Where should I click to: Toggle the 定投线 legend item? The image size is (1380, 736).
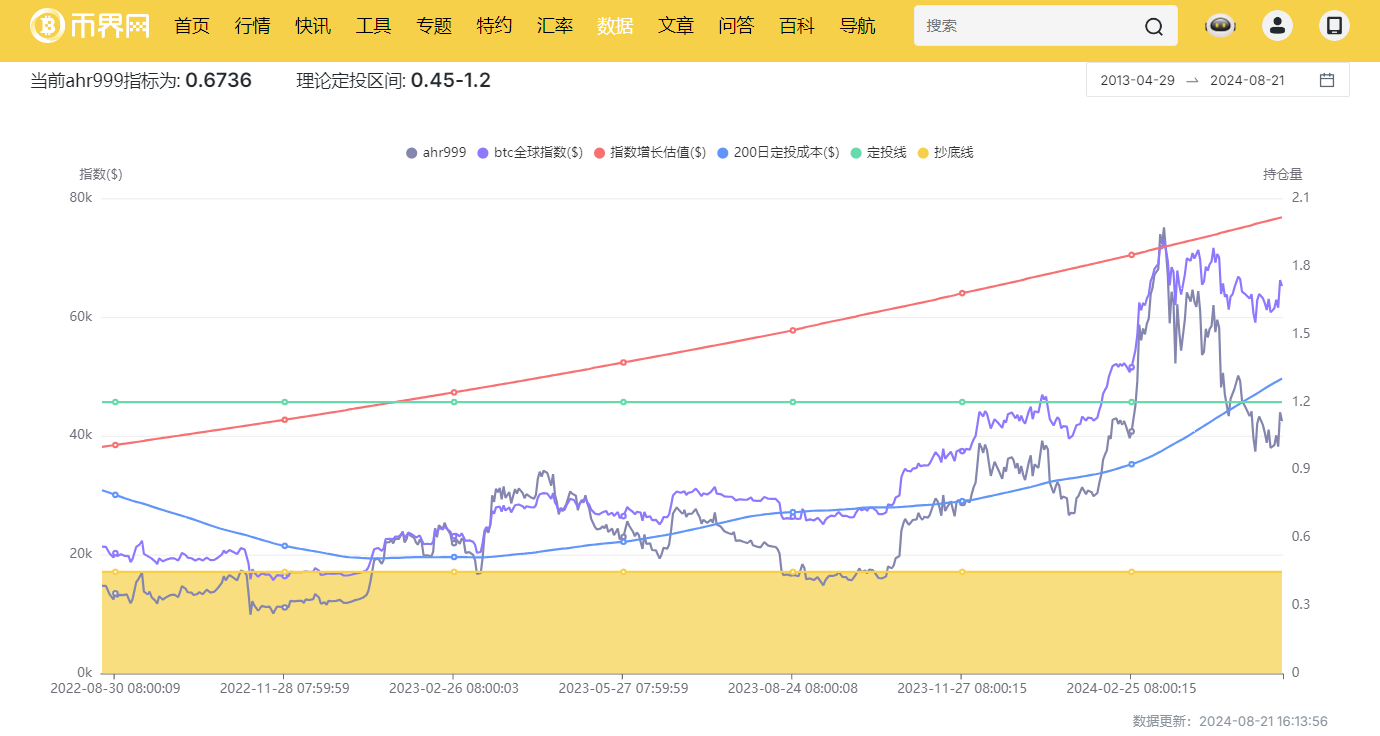pos(878,153)
